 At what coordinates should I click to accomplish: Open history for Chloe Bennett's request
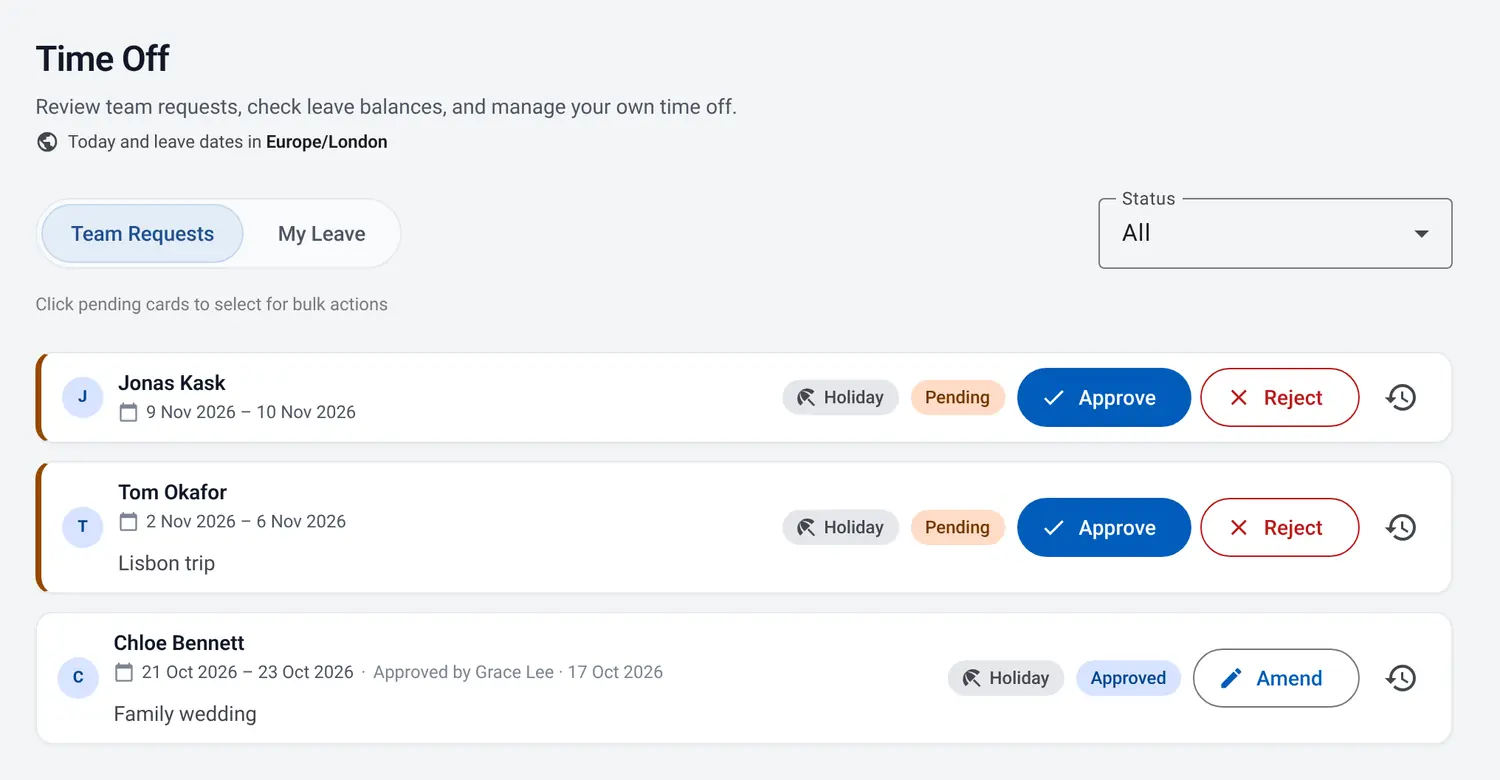[x=1400, y=678]
